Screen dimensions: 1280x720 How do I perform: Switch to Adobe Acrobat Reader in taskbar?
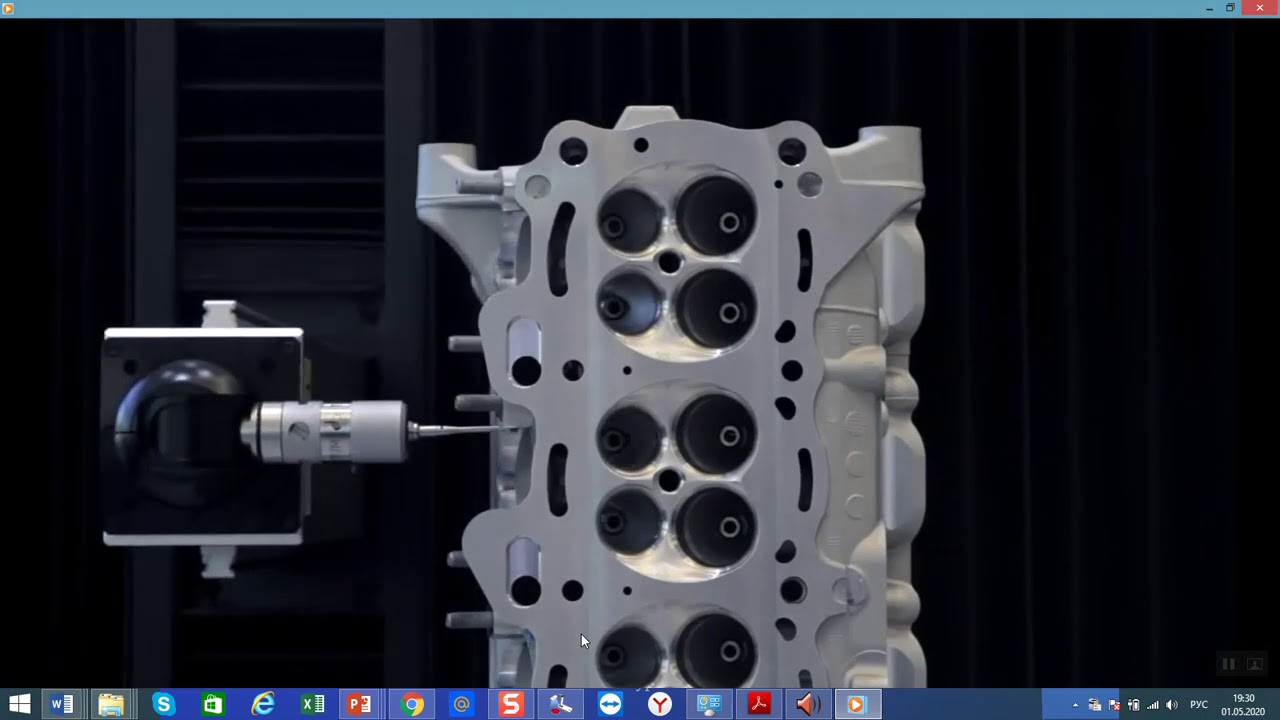pyautogui.click(x=759, y=705)
